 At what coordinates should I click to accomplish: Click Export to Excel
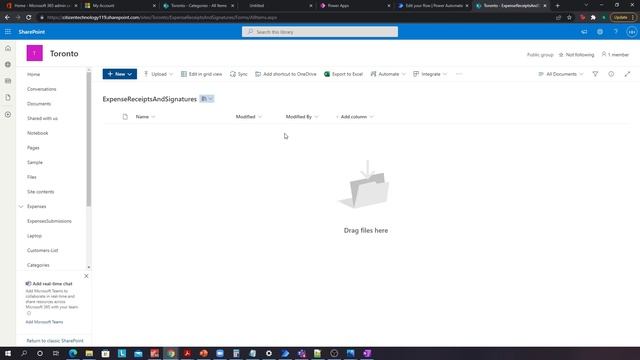click(343, 74)
